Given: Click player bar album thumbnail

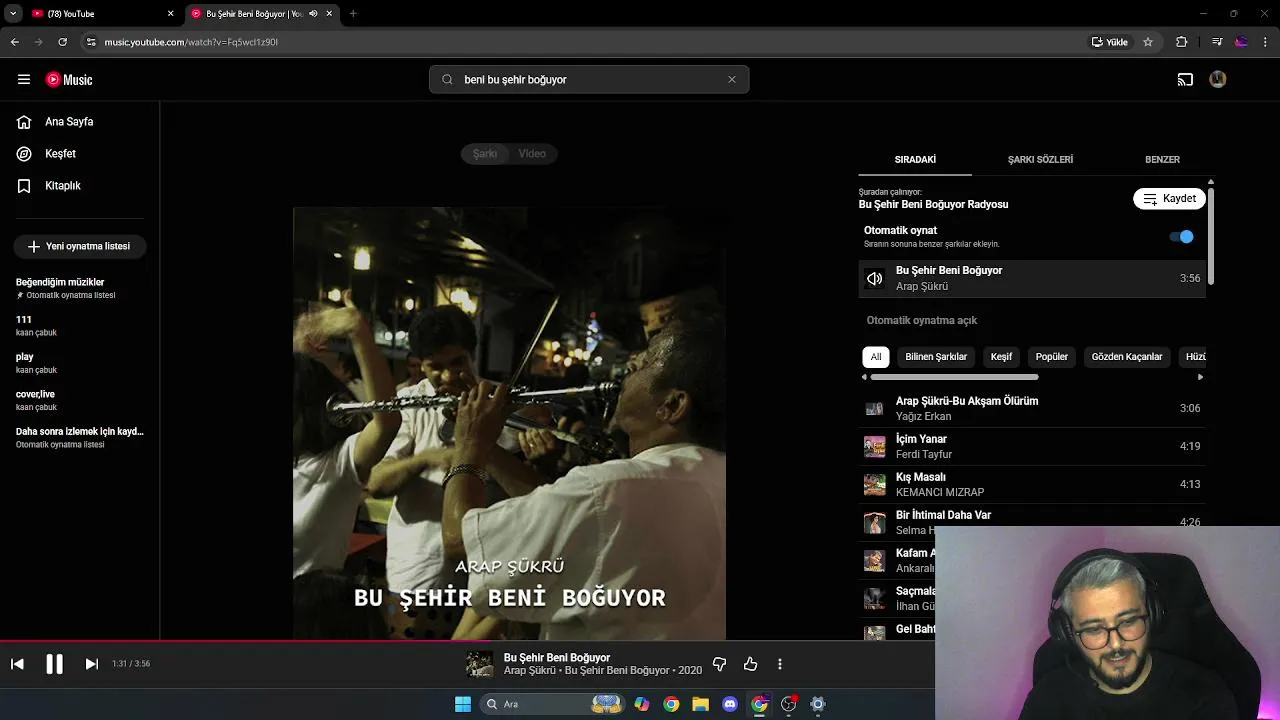Looking at the screenshot, I should pos(480,664).
